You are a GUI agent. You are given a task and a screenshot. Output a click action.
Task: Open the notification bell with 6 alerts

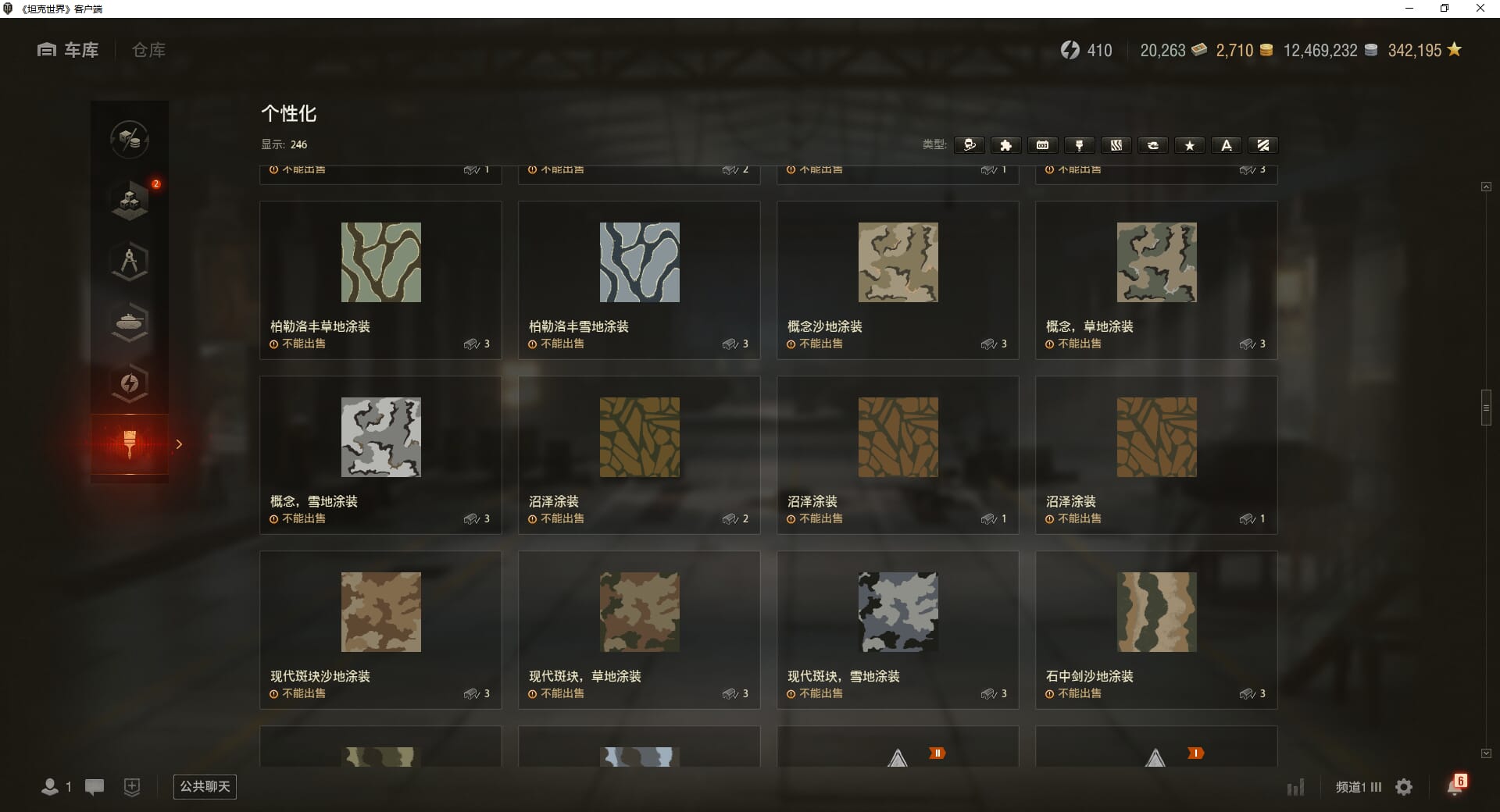[1455, 785]
